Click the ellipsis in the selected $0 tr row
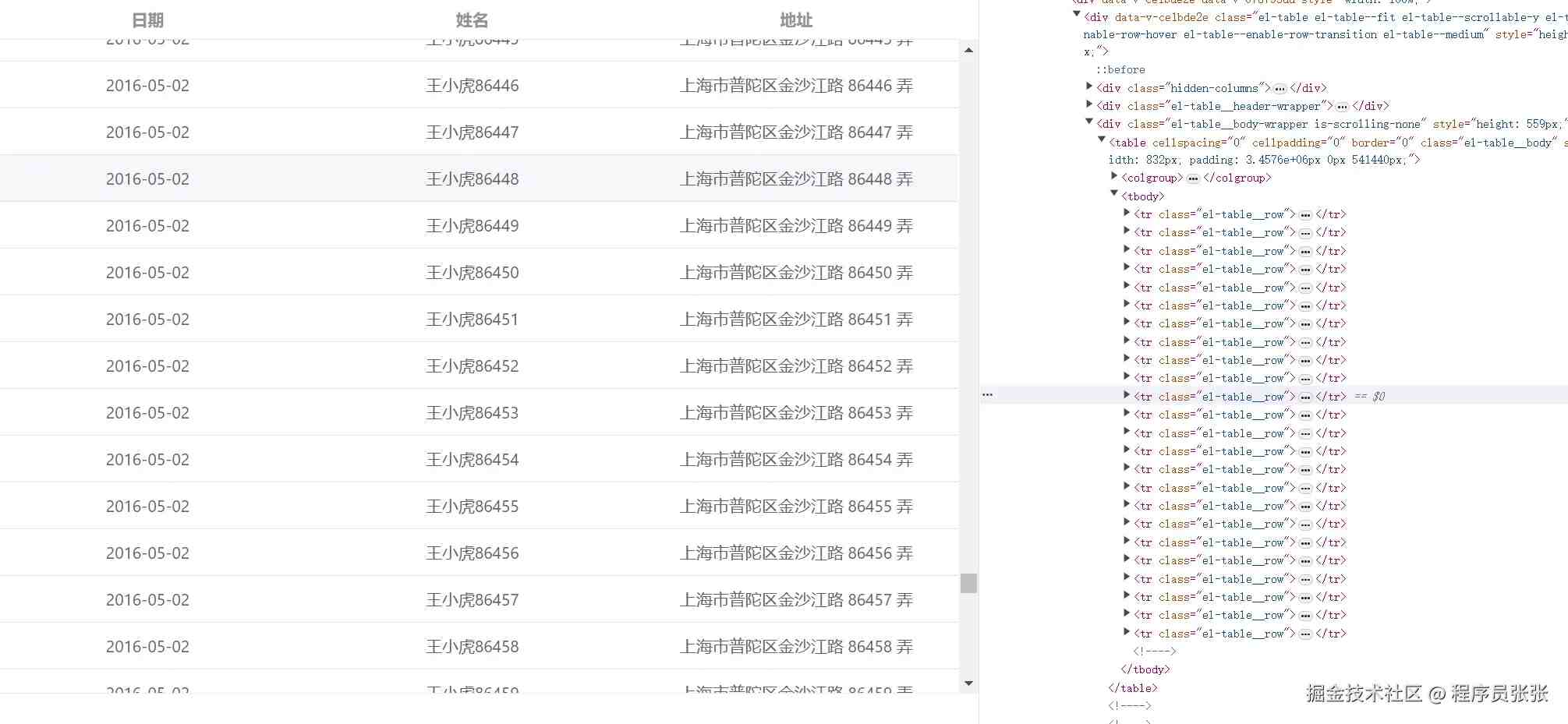Viewport: 1568px width, 724px height. coord(1305,397)
